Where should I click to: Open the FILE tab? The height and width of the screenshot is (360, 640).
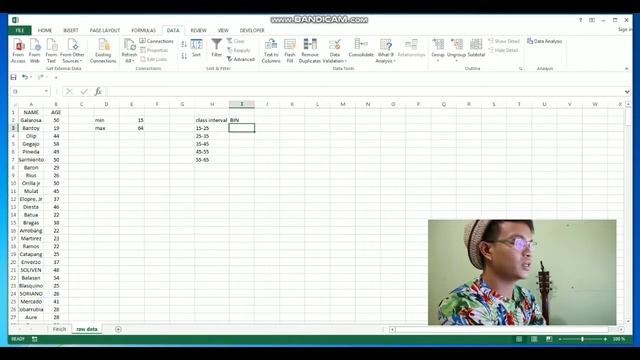[x=20, y=31]
